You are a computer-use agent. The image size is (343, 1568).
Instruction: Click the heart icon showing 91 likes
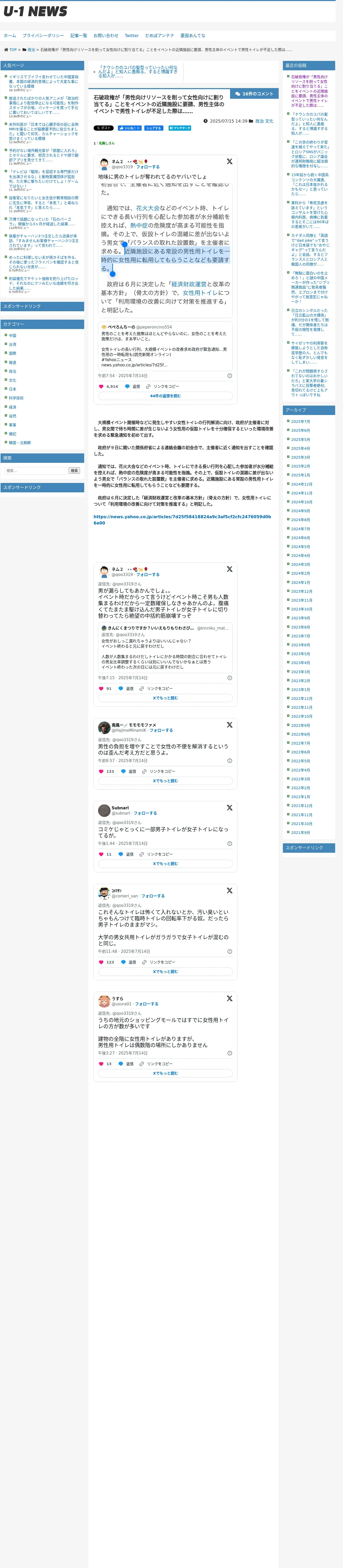[101, 688]
